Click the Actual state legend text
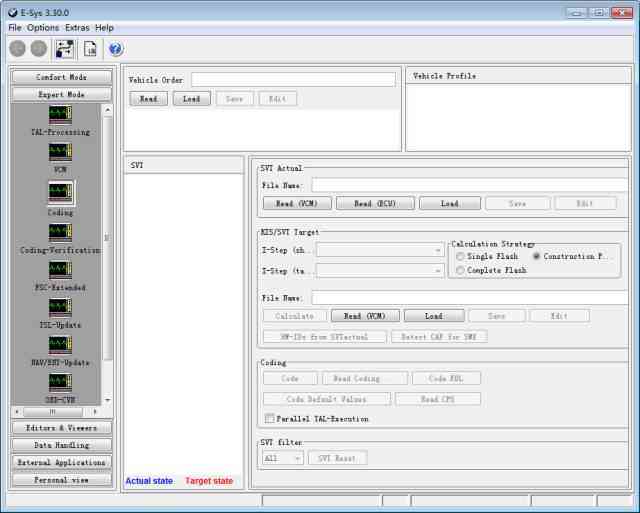 (149, 481)
